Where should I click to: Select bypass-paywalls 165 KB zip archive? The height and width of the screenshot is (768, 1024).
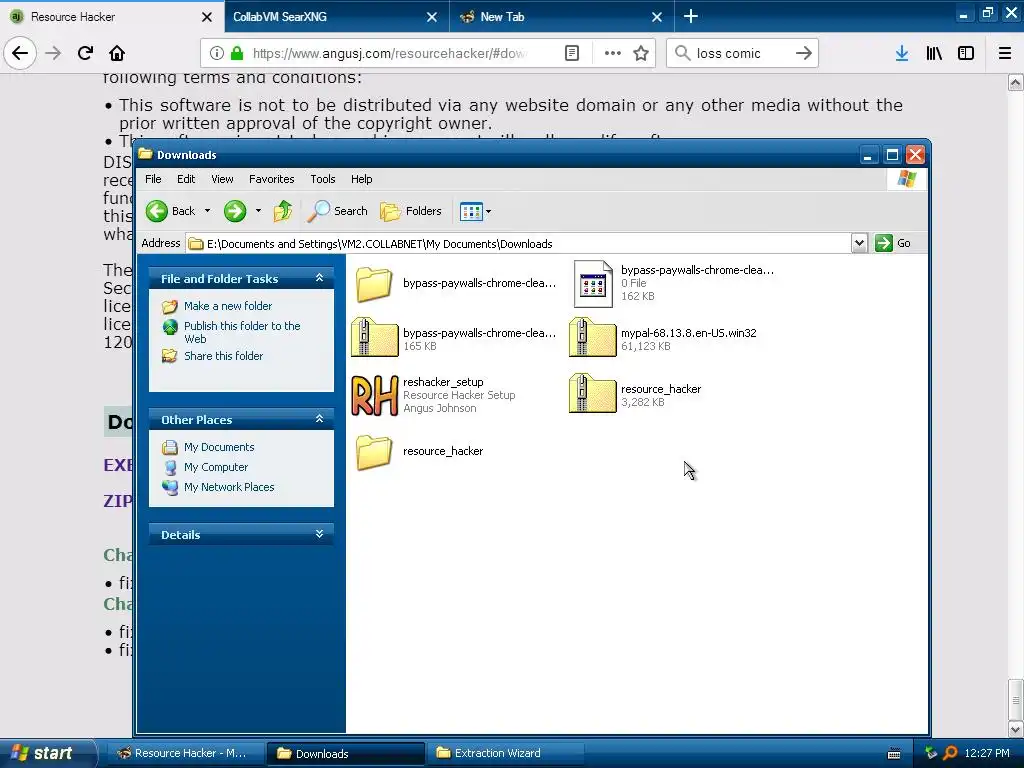pos(374,337)
